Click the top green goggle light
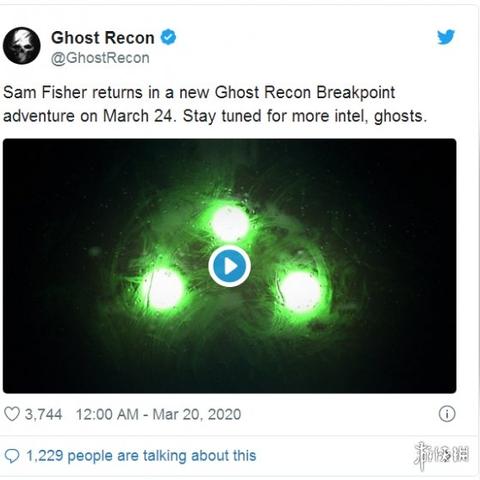The width and height of the screenshot is (480, 480). point(230,223)
